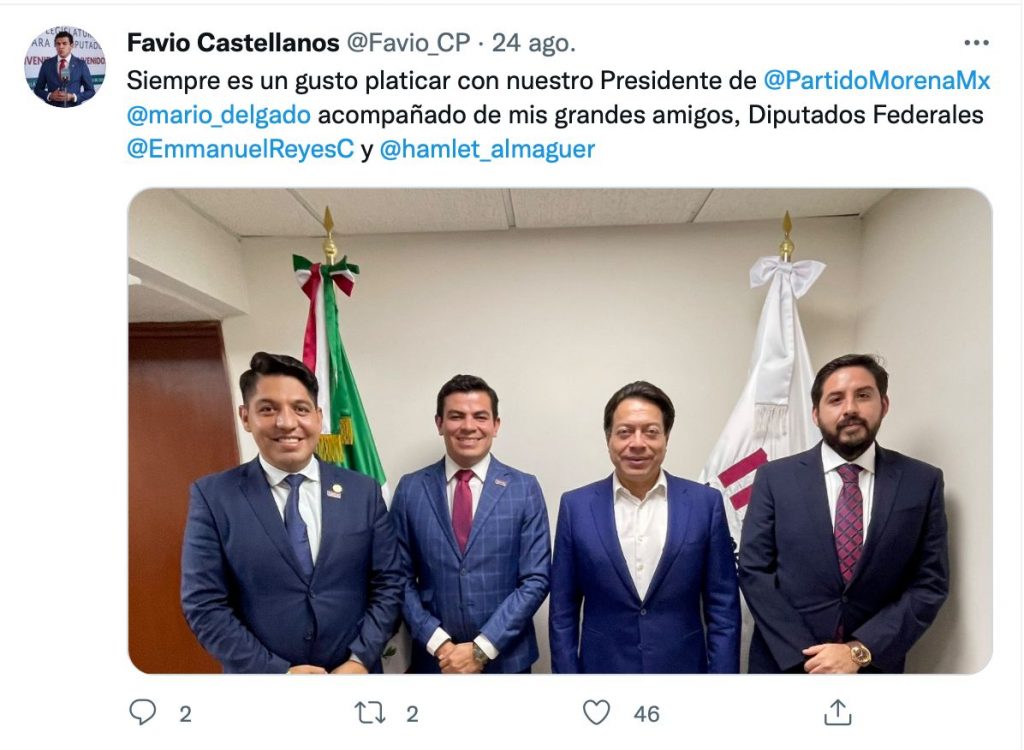1024x750 pixels.
Task: Open the @EmmanuelReyesC profile link
Action: tap(240, 149)
